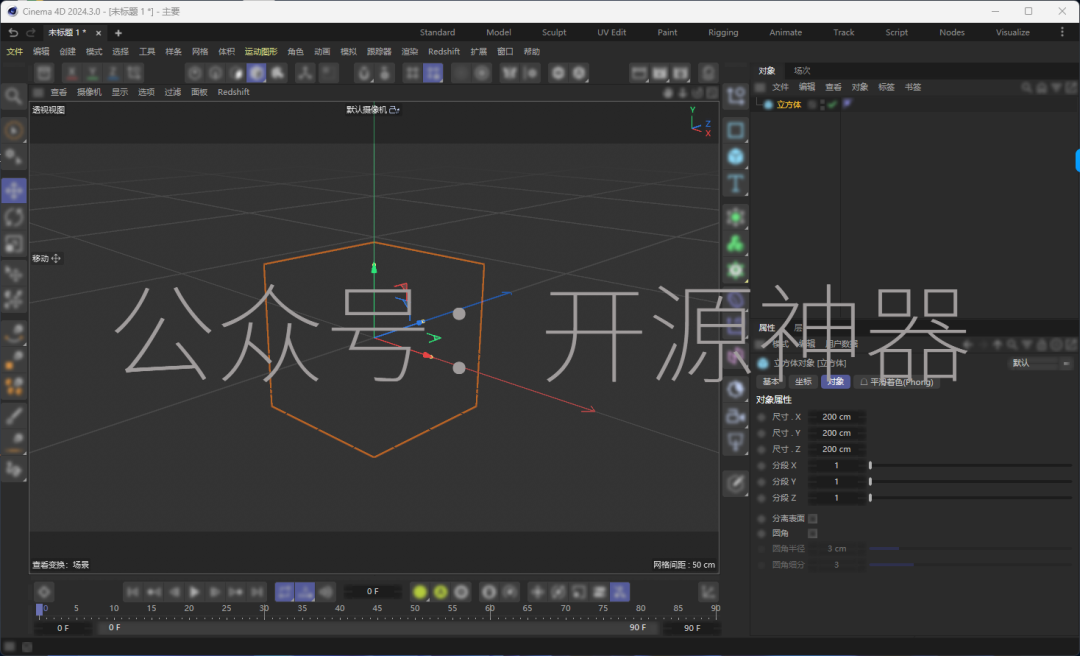Image resolution: width=1080 pixels, height=656 pixels.
Task: Open the search magnifier in the left toolbar
Action: point(13,96)
